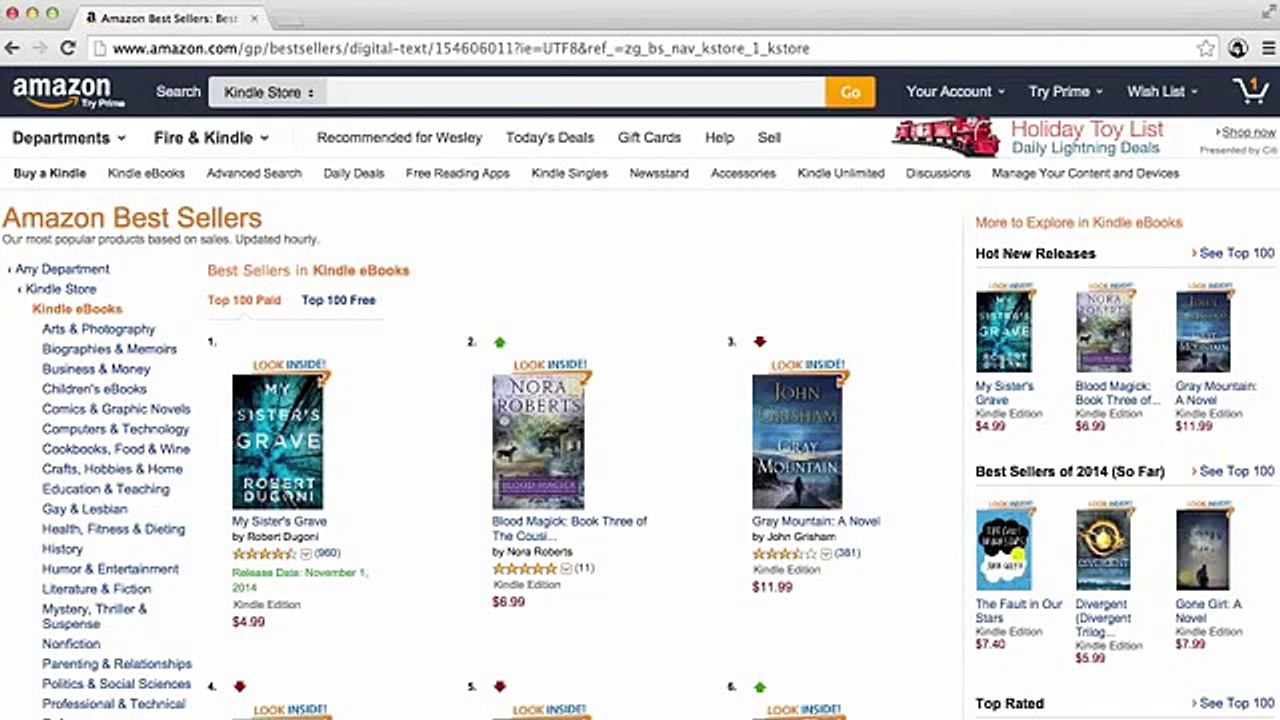The height and width of the screenshot is (720, 1280).
Task: Open My Sister's Grave cover in main list
Action: point(277,441)
